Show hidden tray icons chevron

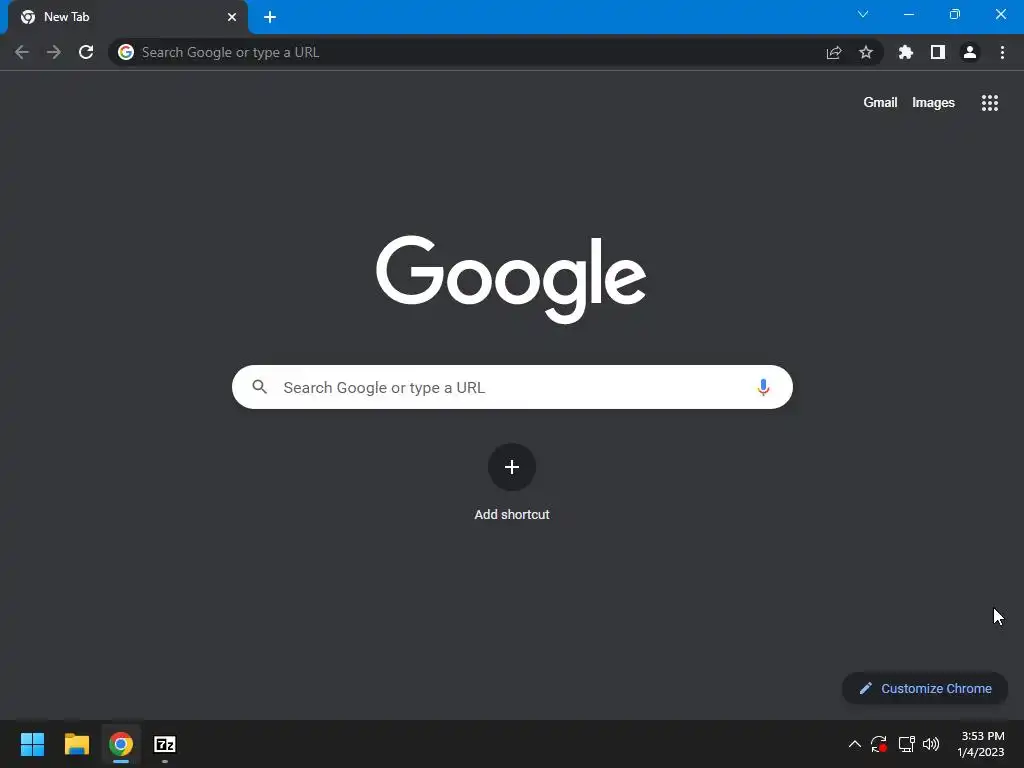tap(854, 744)
